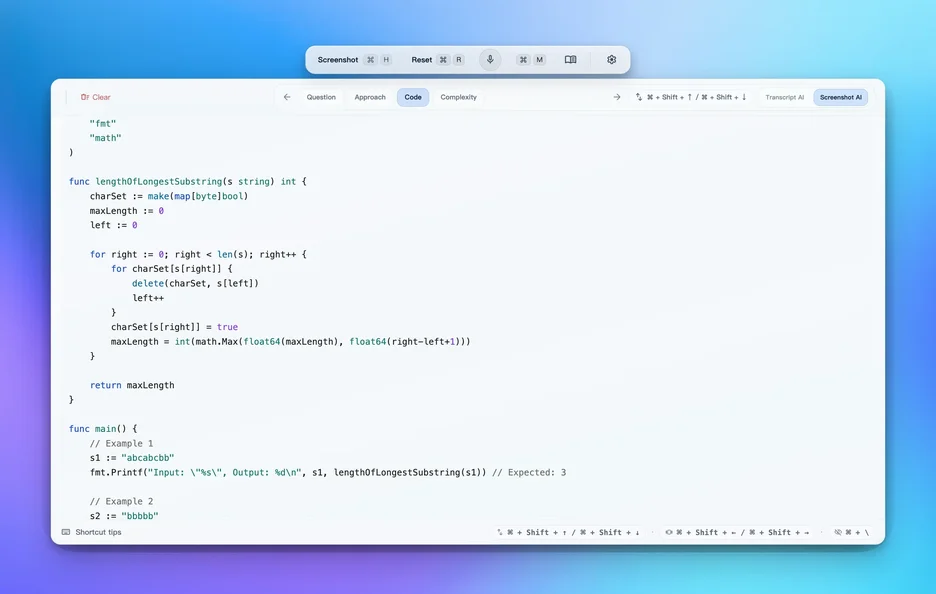
Task: Click the right navigation chevron after Complexity
Action: point(617,97)
